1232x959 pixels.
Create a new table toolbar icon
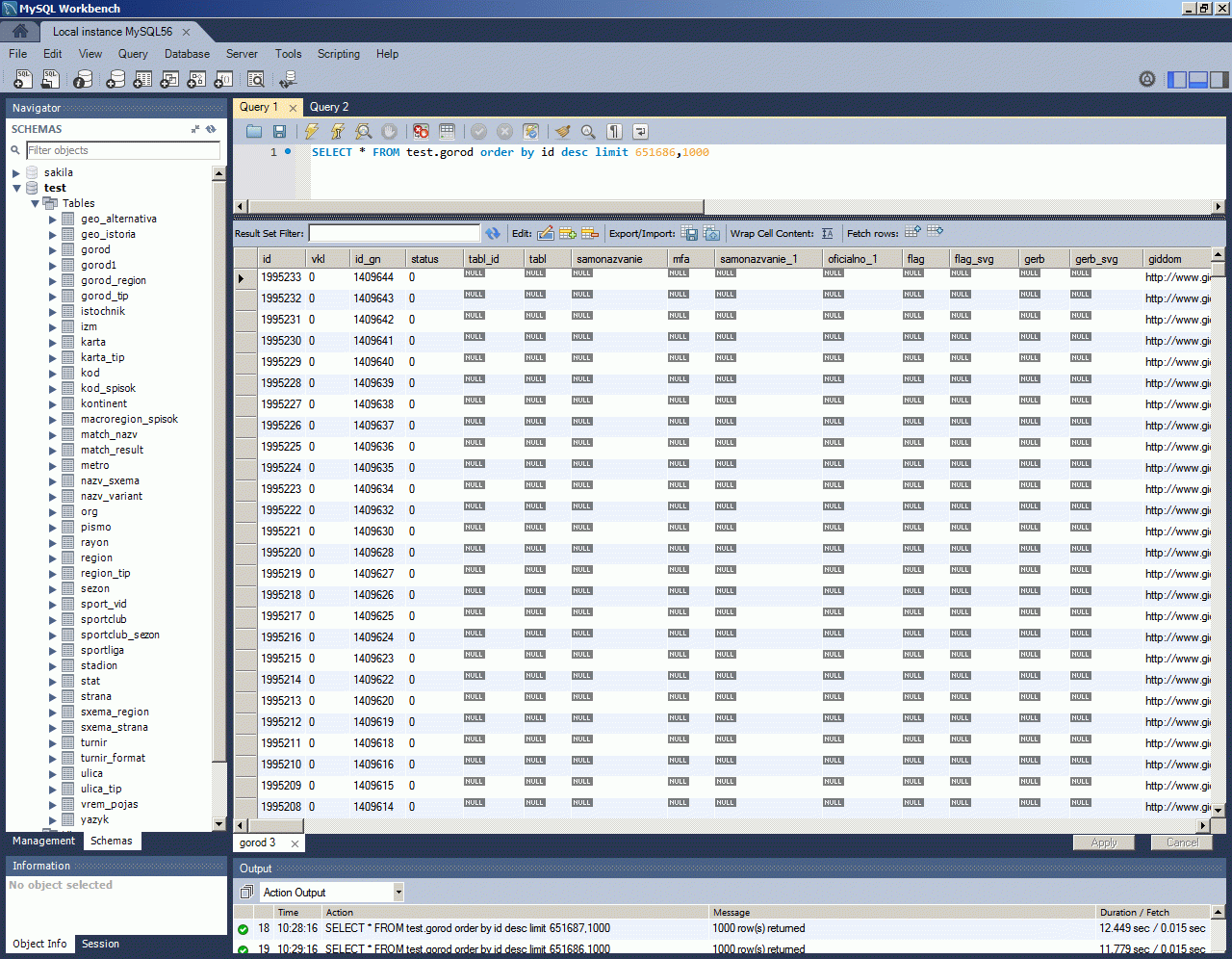tap(142, 79)
